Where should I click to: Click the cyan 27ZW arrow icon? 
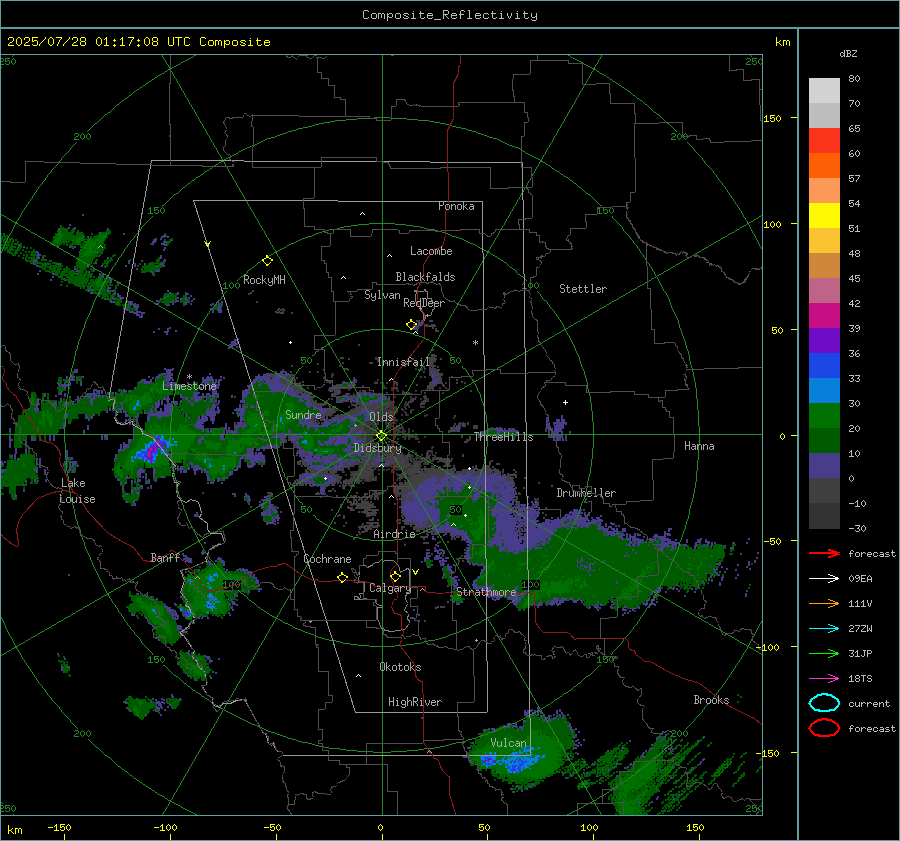(x=824, y=629)
